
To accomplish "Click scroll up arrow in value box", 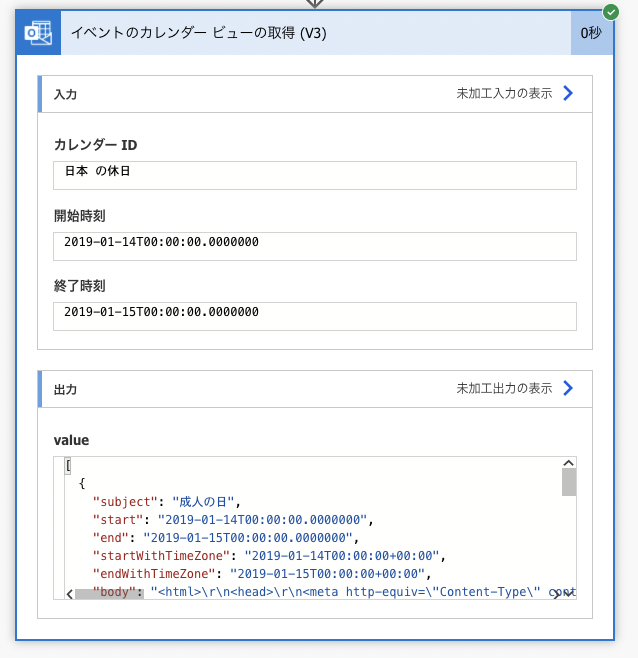I will pos(569,463).
